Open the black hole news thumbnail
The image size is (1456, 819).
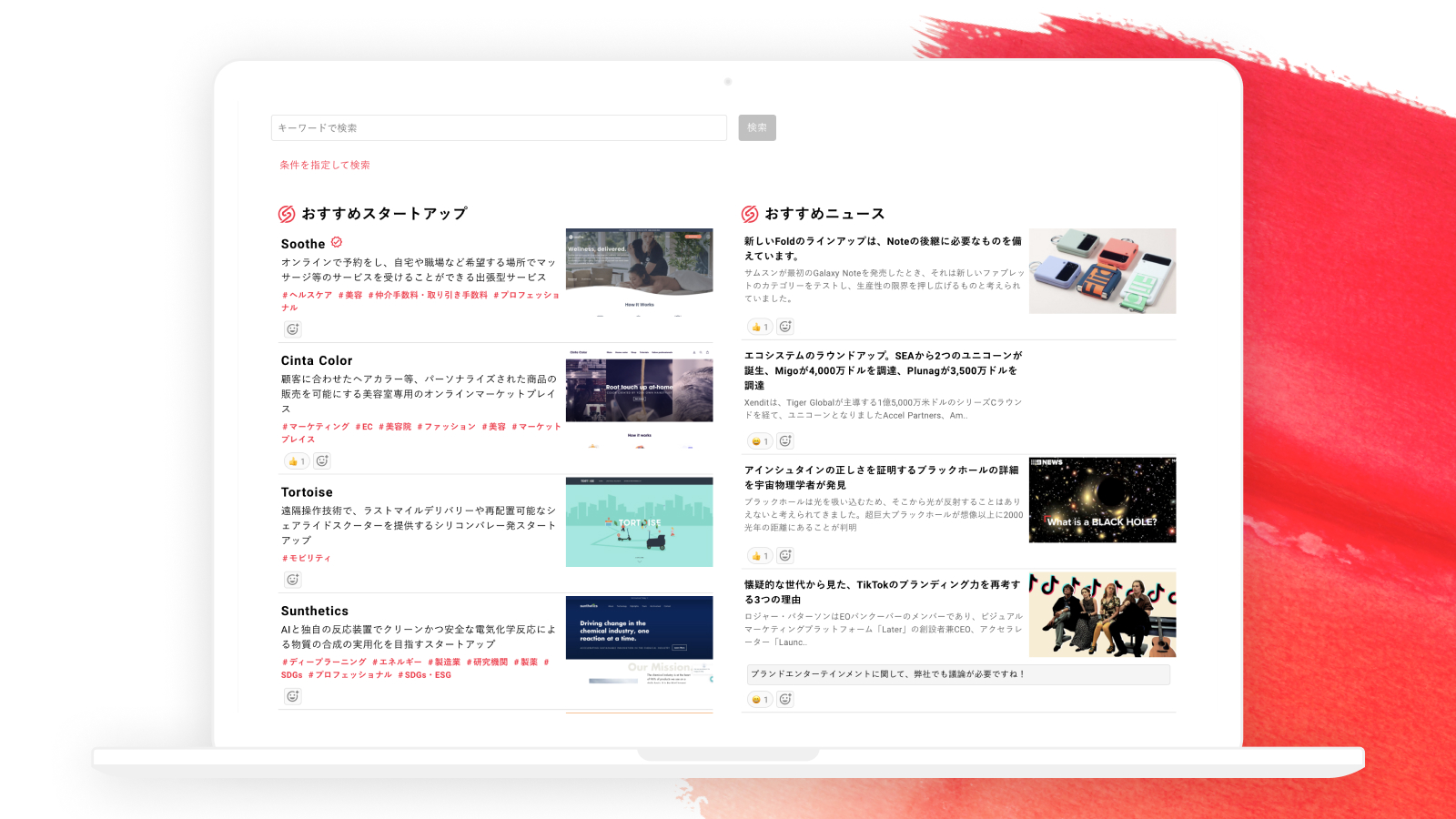(x=1102, y=500)
